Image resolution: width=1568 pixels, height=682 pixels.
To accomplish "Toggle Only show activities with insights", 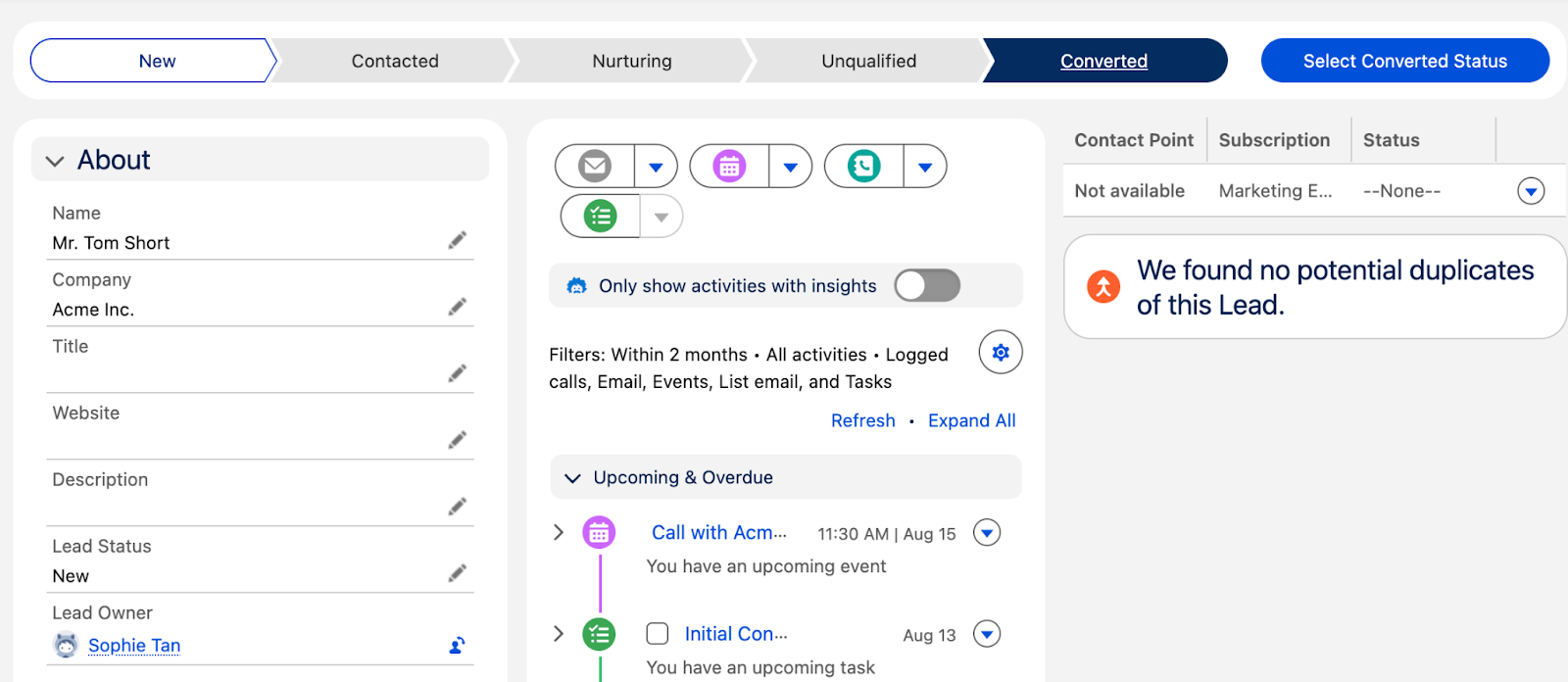I will [925, 285].
